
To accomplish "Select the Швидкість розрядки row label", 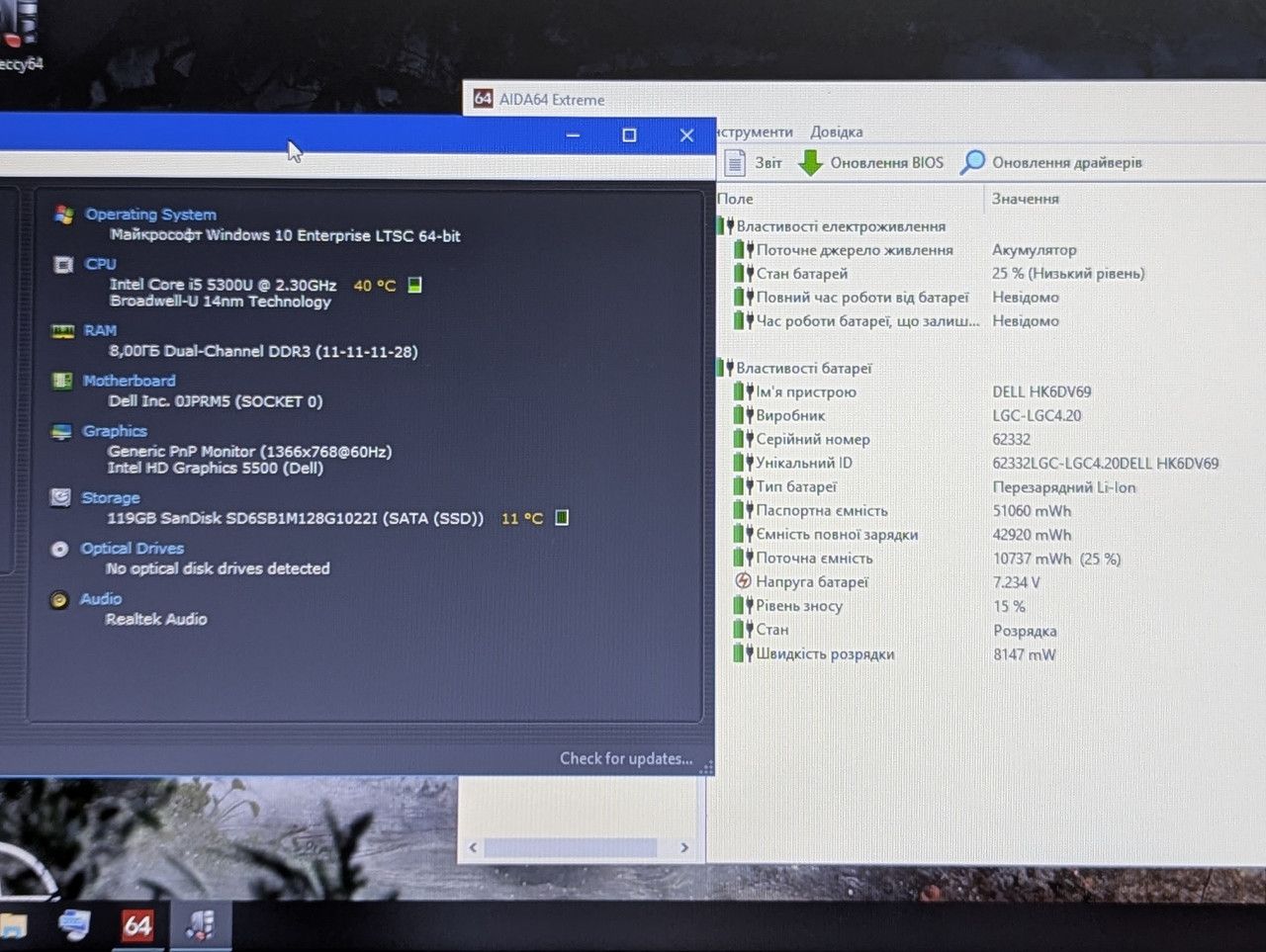I will coord(825,653).
